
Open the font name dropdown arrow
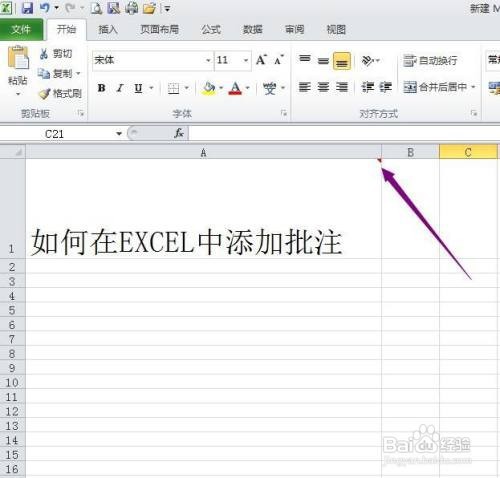click(208, 60)
